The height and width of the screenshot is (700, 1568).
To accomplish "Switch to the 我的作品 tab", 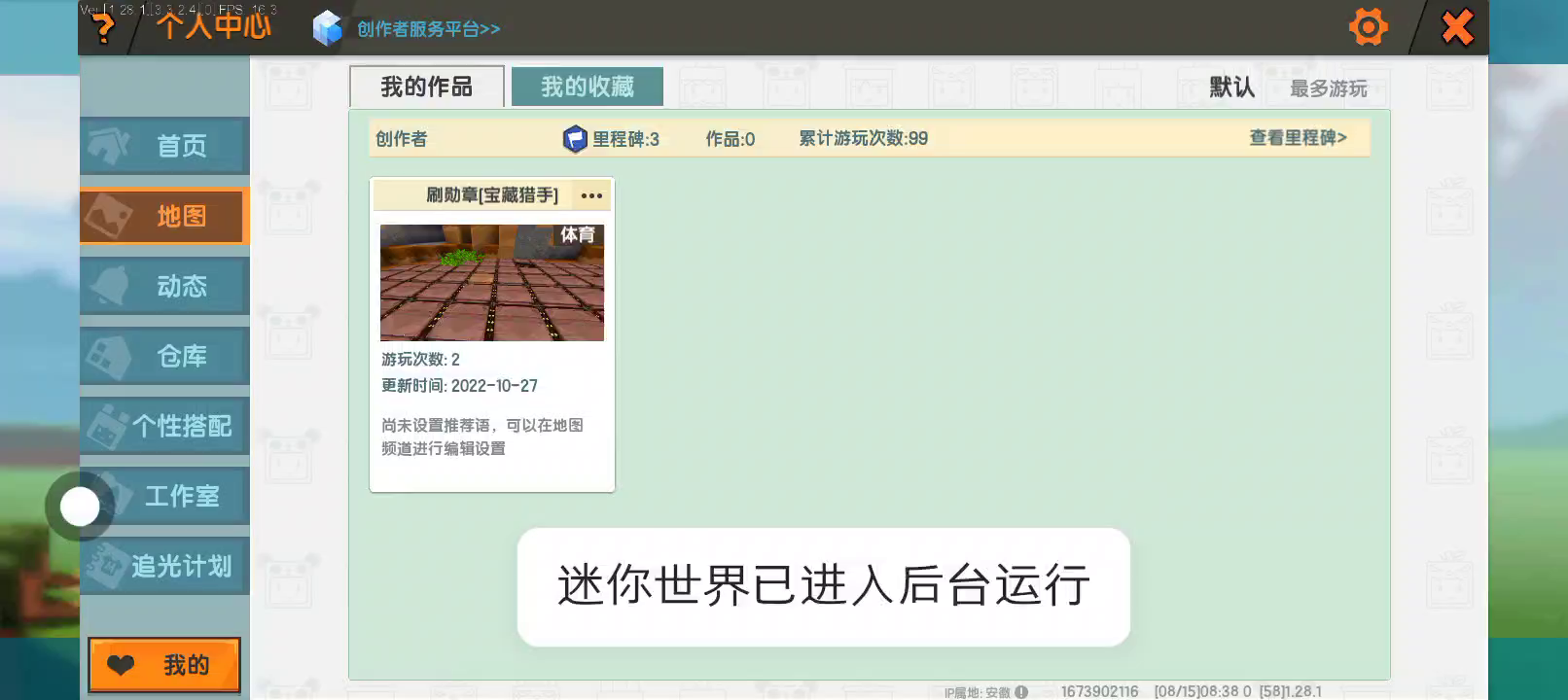I will pos(426,87).
